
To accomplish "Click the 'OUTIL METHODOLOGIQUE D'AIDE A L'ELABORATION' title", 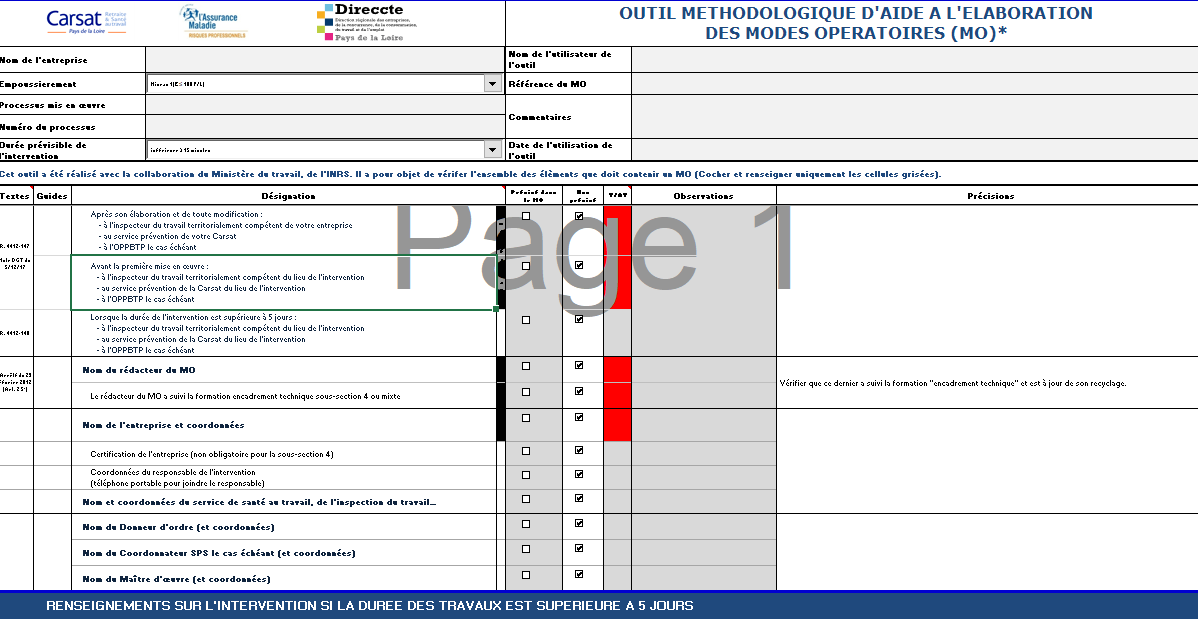I will pyautogui.click(x=856, y=23).
